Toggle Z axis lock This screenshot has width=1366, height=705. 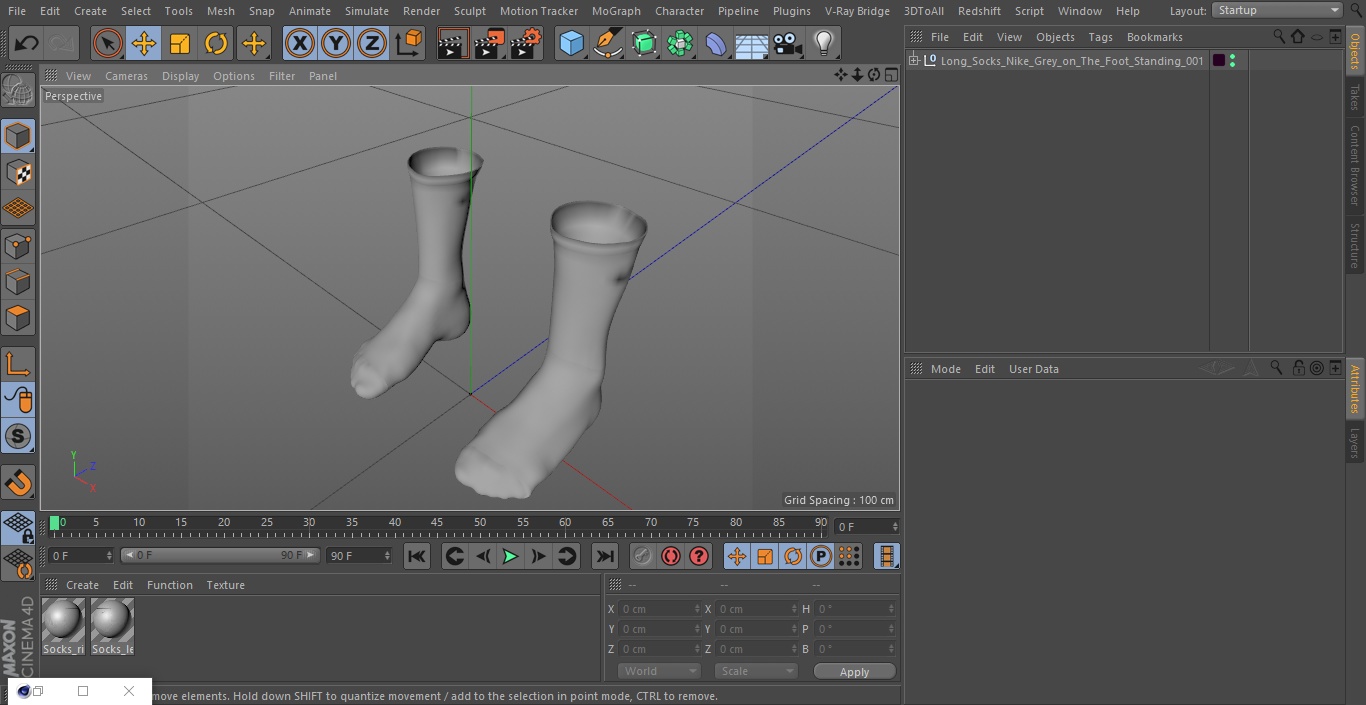point(372,43)
